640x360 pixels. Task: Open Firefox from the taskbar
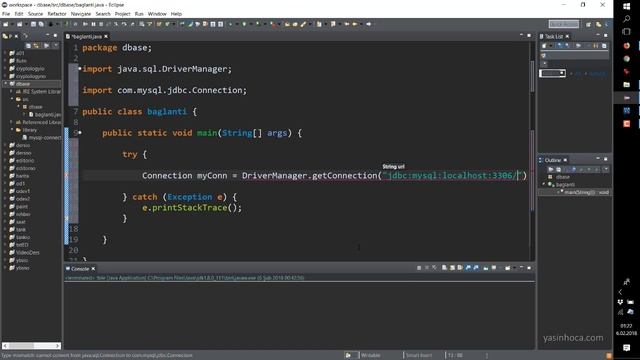point(627,46)
